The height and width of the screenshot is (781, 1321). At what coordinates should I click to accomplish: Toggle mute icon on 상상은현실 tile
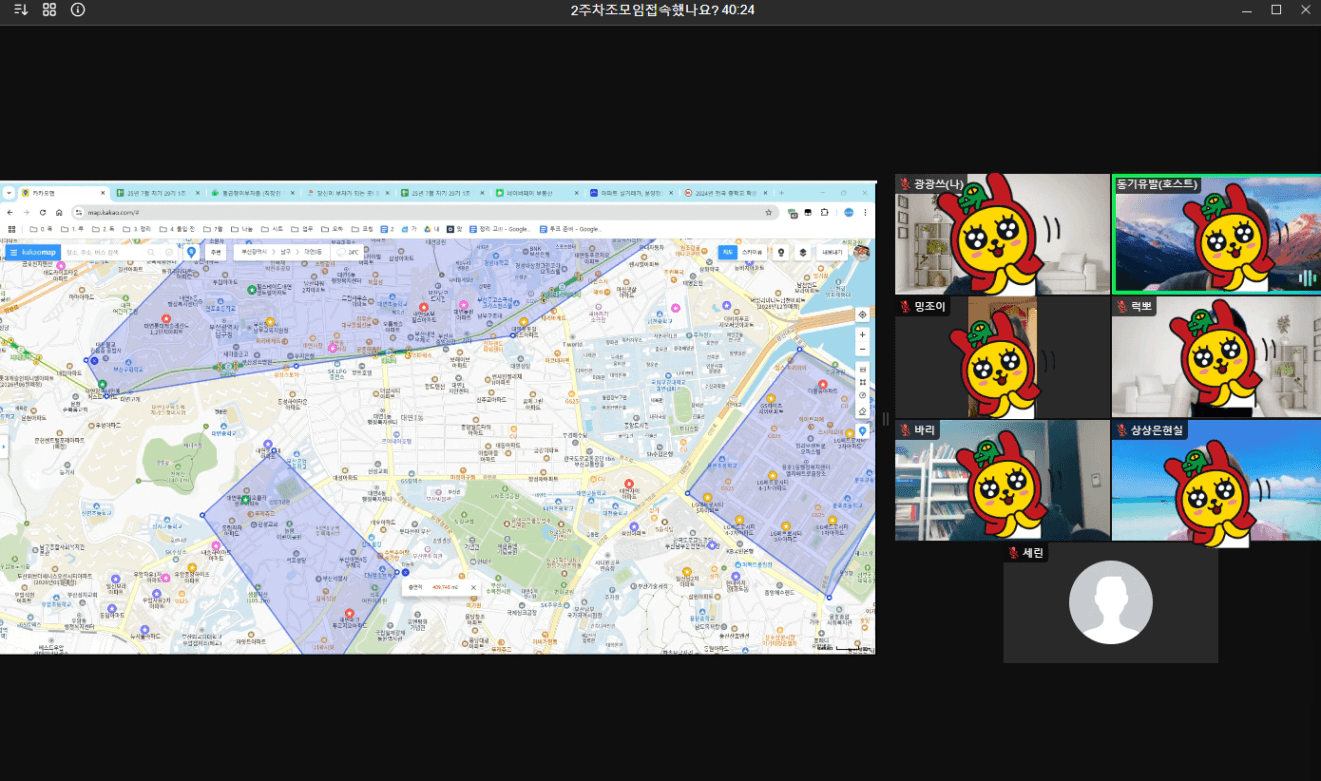tap(1122, 430)
